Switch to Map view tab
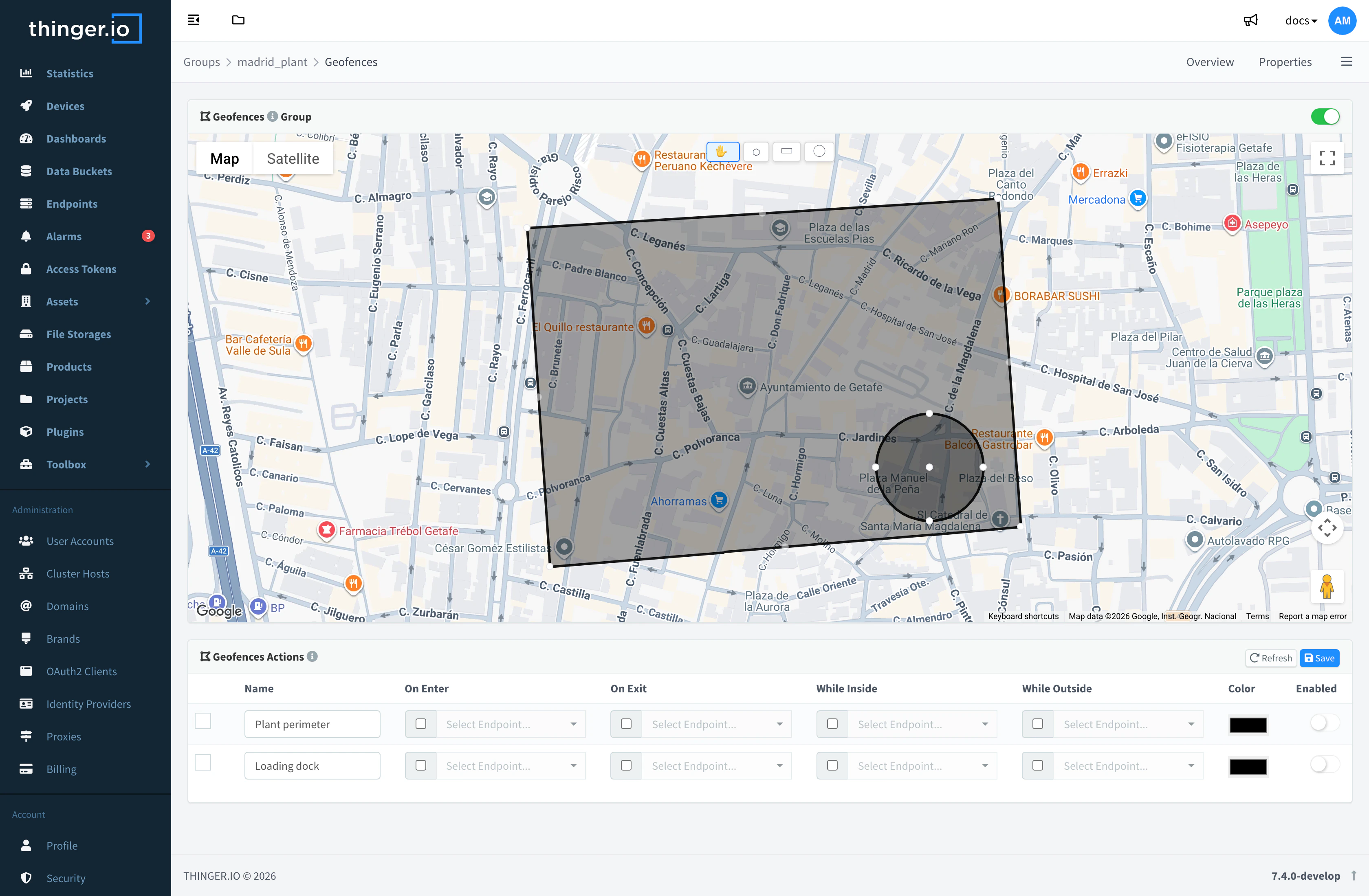 point(224,158)
